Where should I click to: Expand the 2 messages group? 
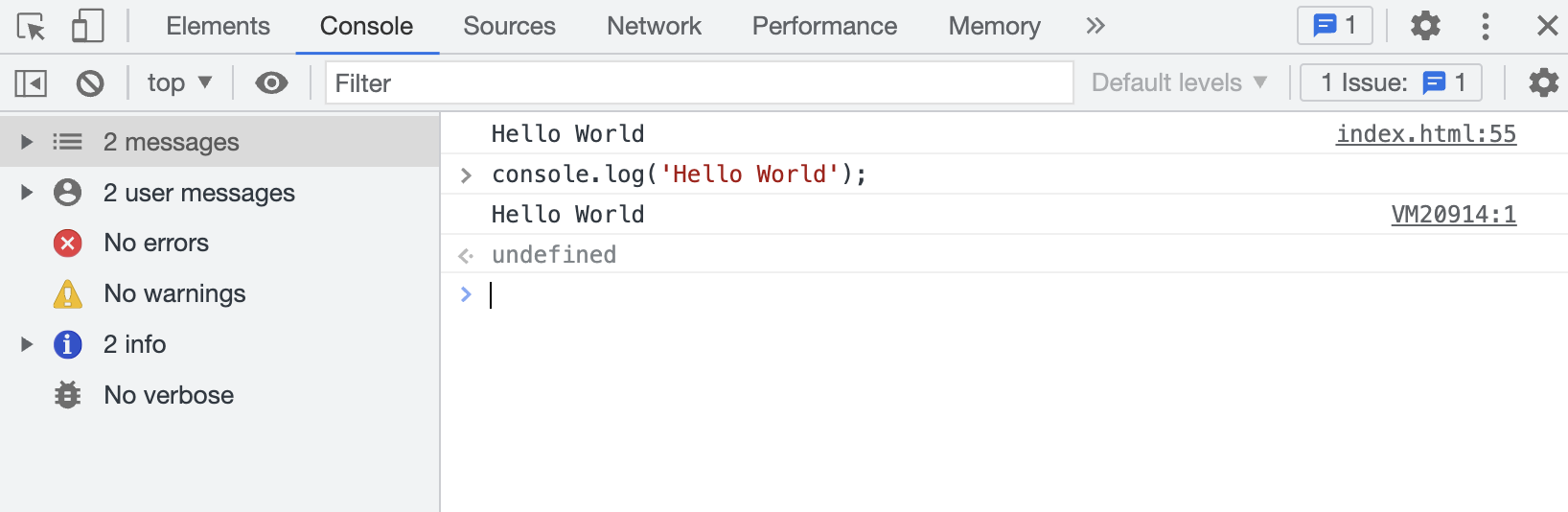[x=27, y=142]
